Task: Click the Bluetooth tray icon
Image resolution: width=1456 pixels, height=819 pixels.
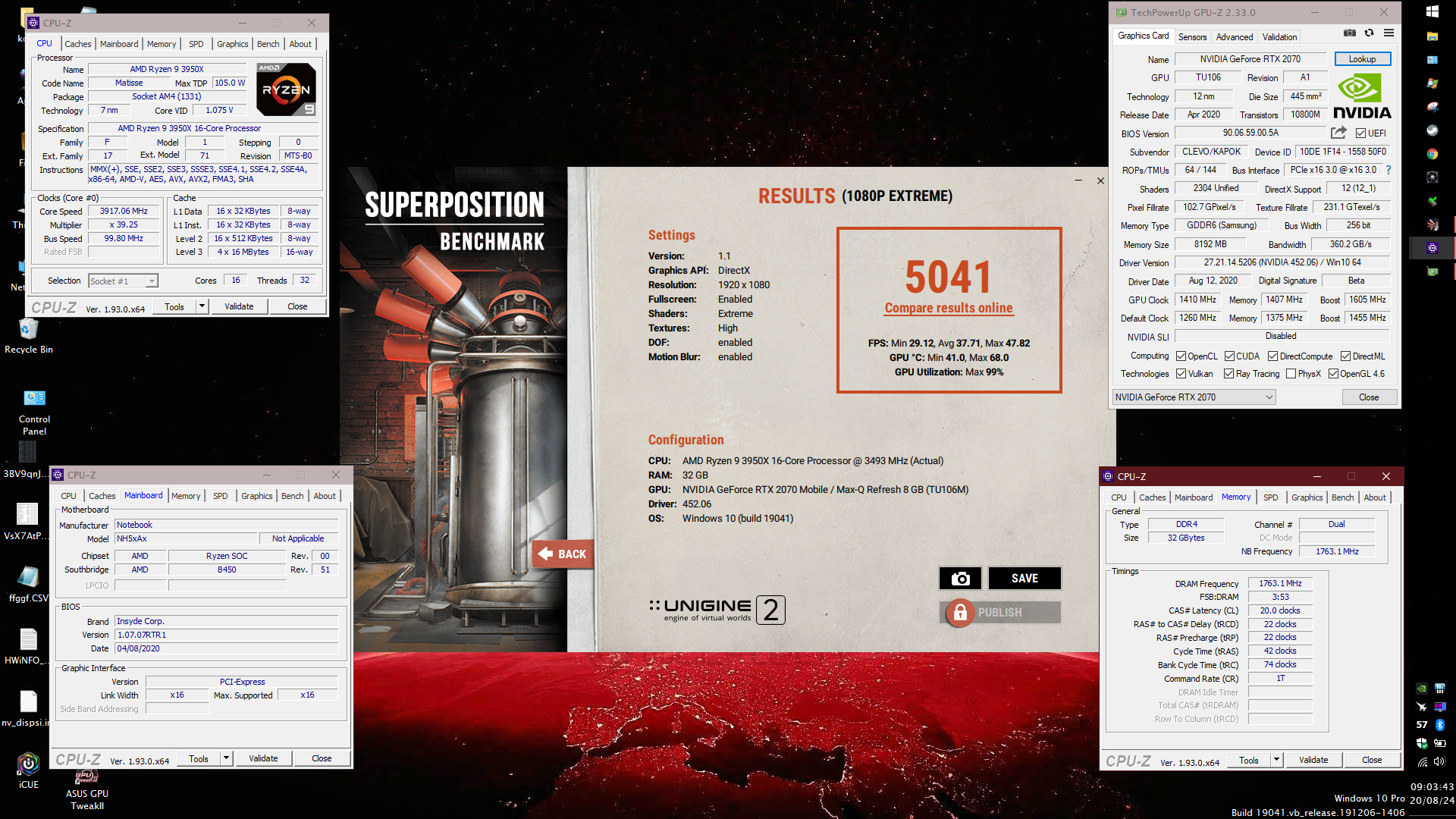Action: point(1439,724)
